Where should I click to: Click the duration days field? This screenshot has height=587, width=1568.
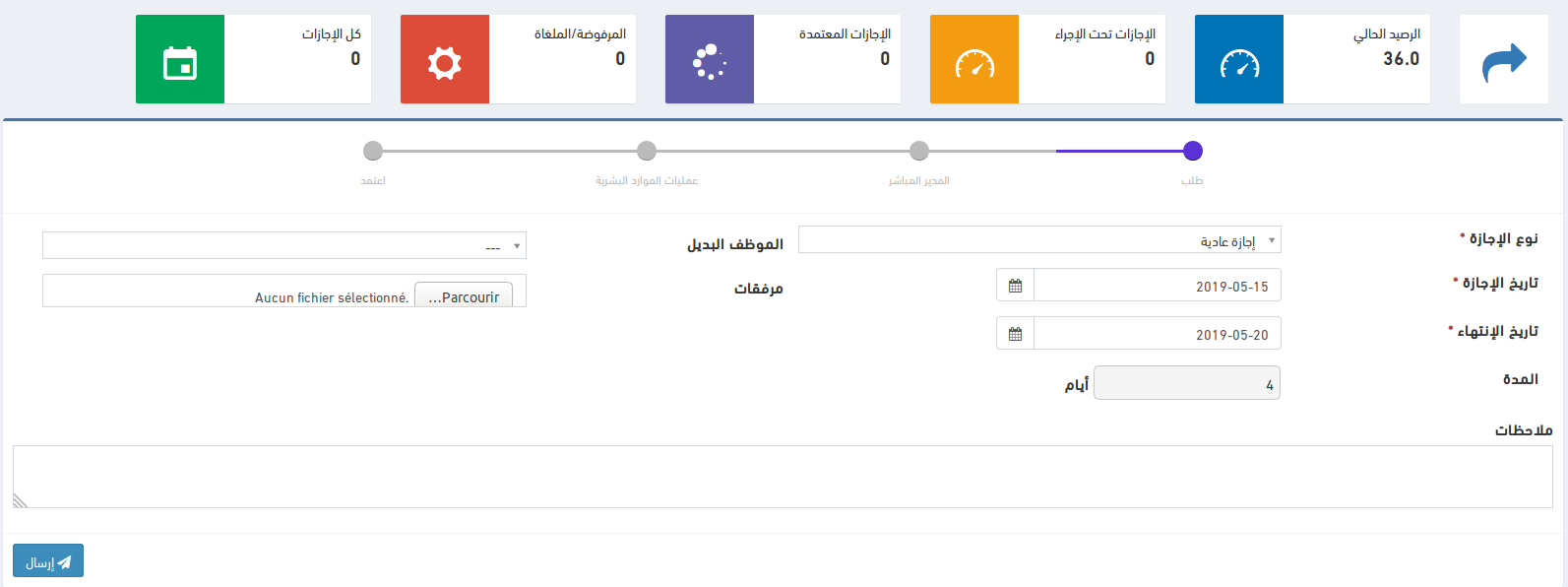tap(1186, 383)
